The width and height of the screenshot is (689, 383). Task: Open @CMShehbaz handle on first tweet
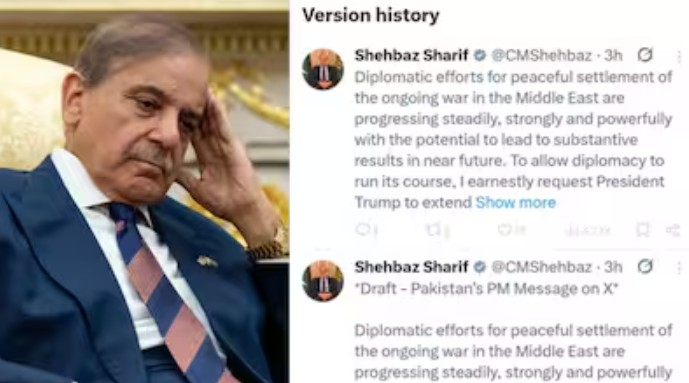[542, 55]
